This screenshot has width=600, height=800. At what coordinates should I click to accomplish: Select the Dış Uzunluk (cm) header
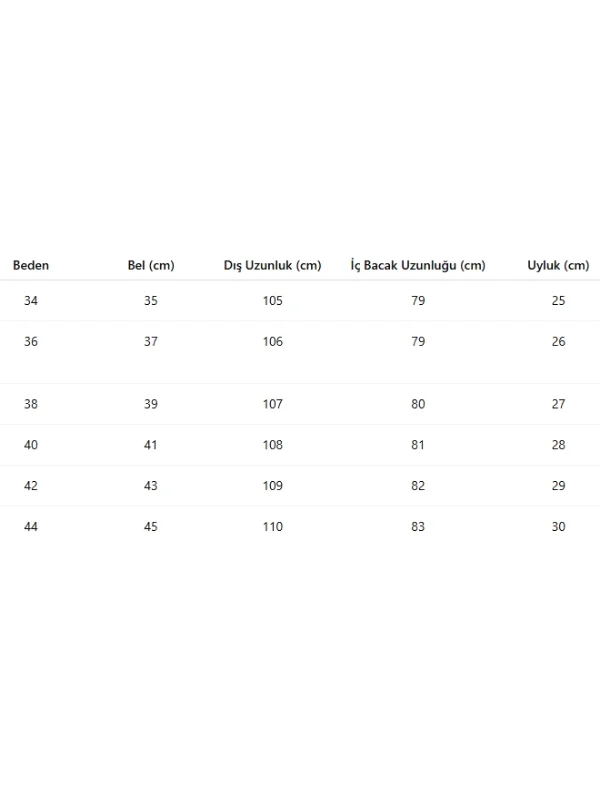[273, 265]
